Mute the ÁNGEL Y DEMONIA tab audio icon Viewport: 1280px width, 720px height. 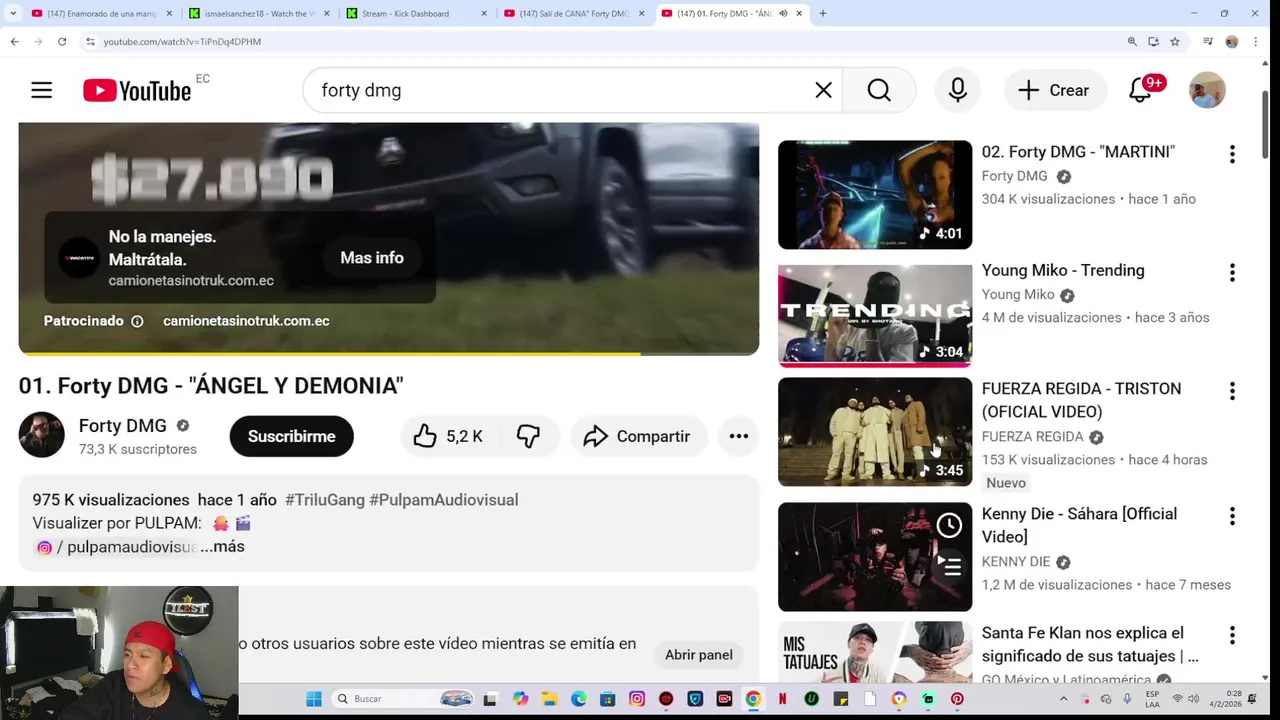point(783,13)
